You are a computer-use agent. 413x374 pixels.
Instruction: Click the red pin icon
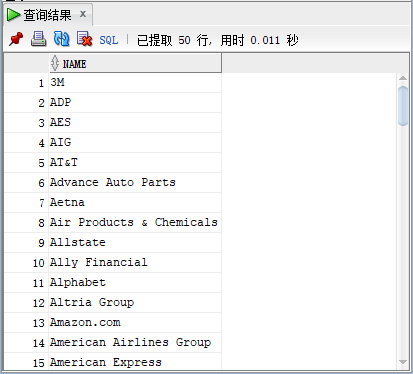click(16, 39)
